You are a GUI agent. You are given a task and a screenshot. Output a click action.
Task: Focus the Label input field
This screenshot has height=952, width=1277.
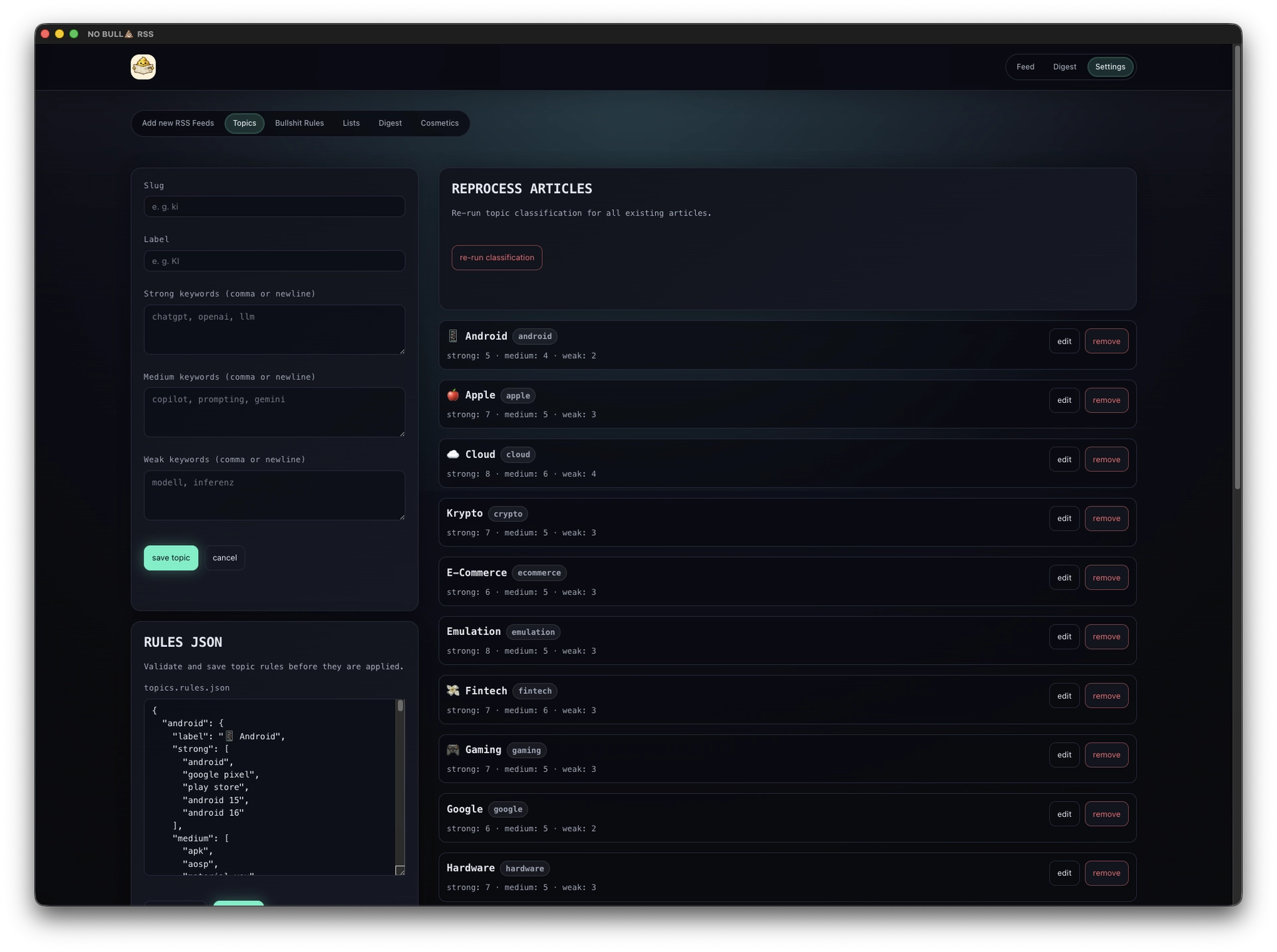pos(274,261)
